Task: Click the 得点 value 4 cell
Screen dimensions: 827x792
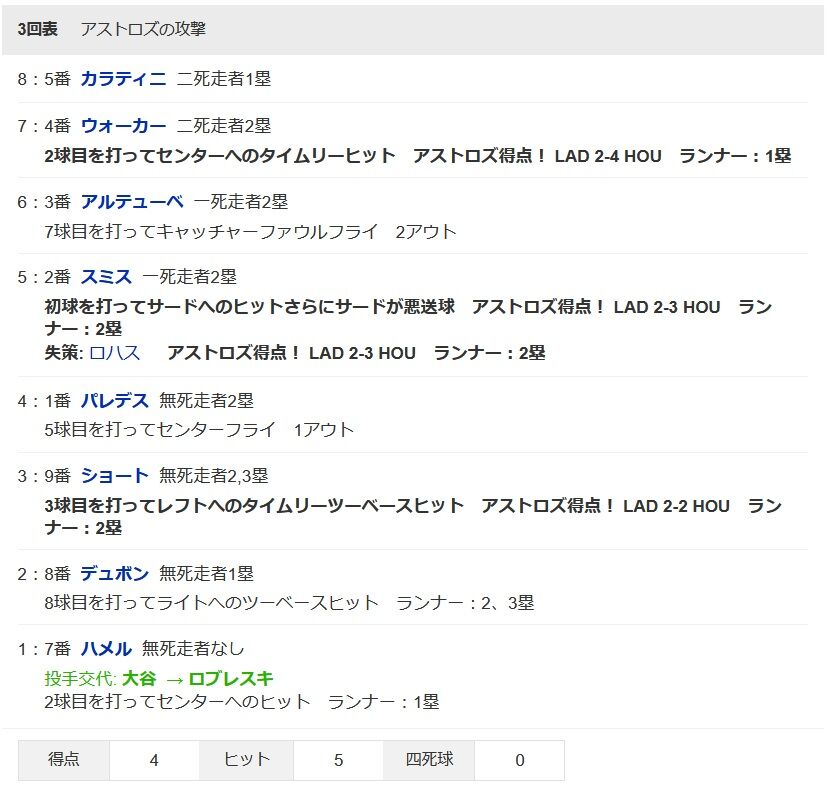Action: coord(154,760)
